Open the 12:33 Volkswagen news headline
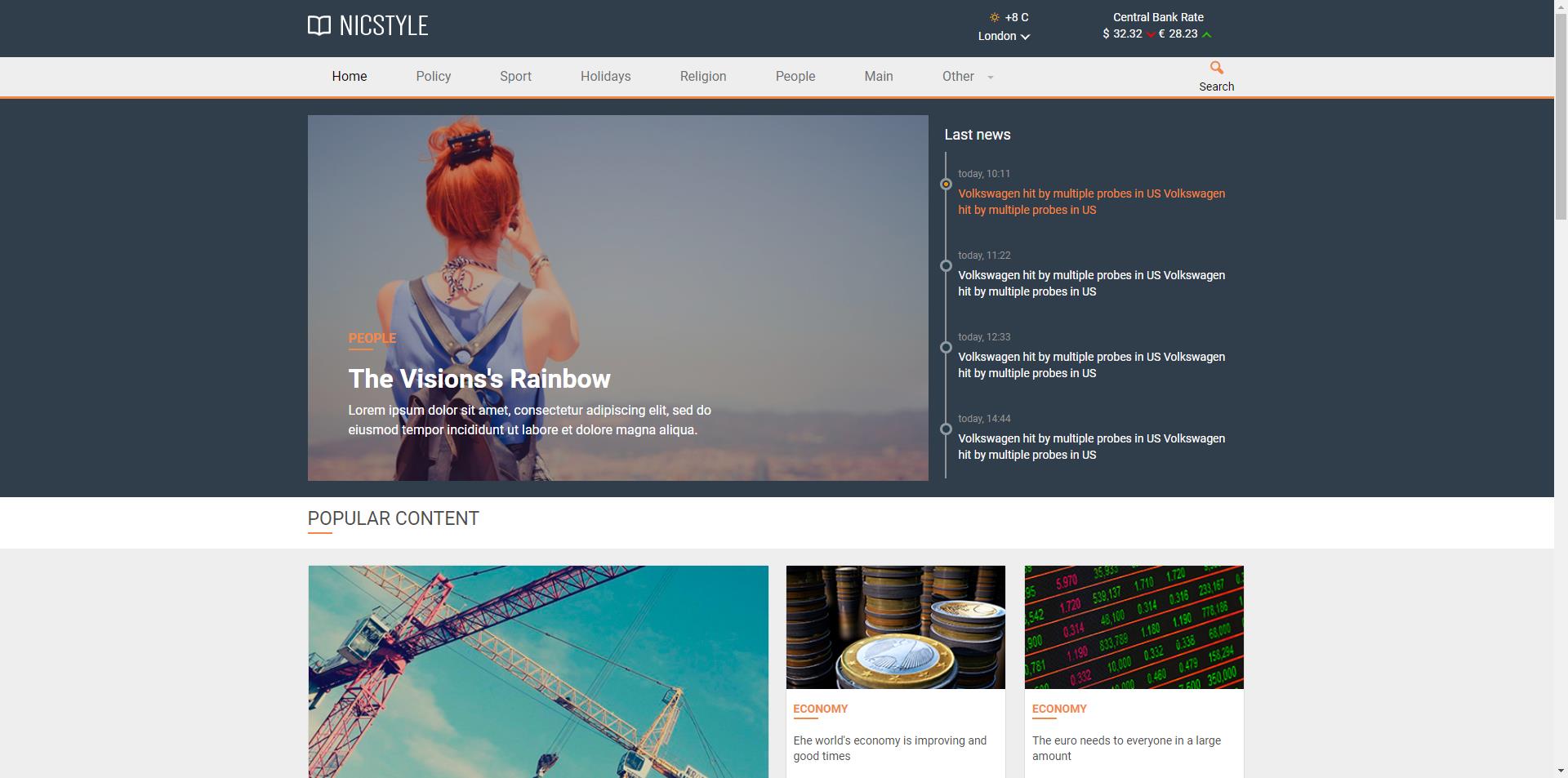The width and height of the screenshot is (1568, 778). coord(1092,365)
